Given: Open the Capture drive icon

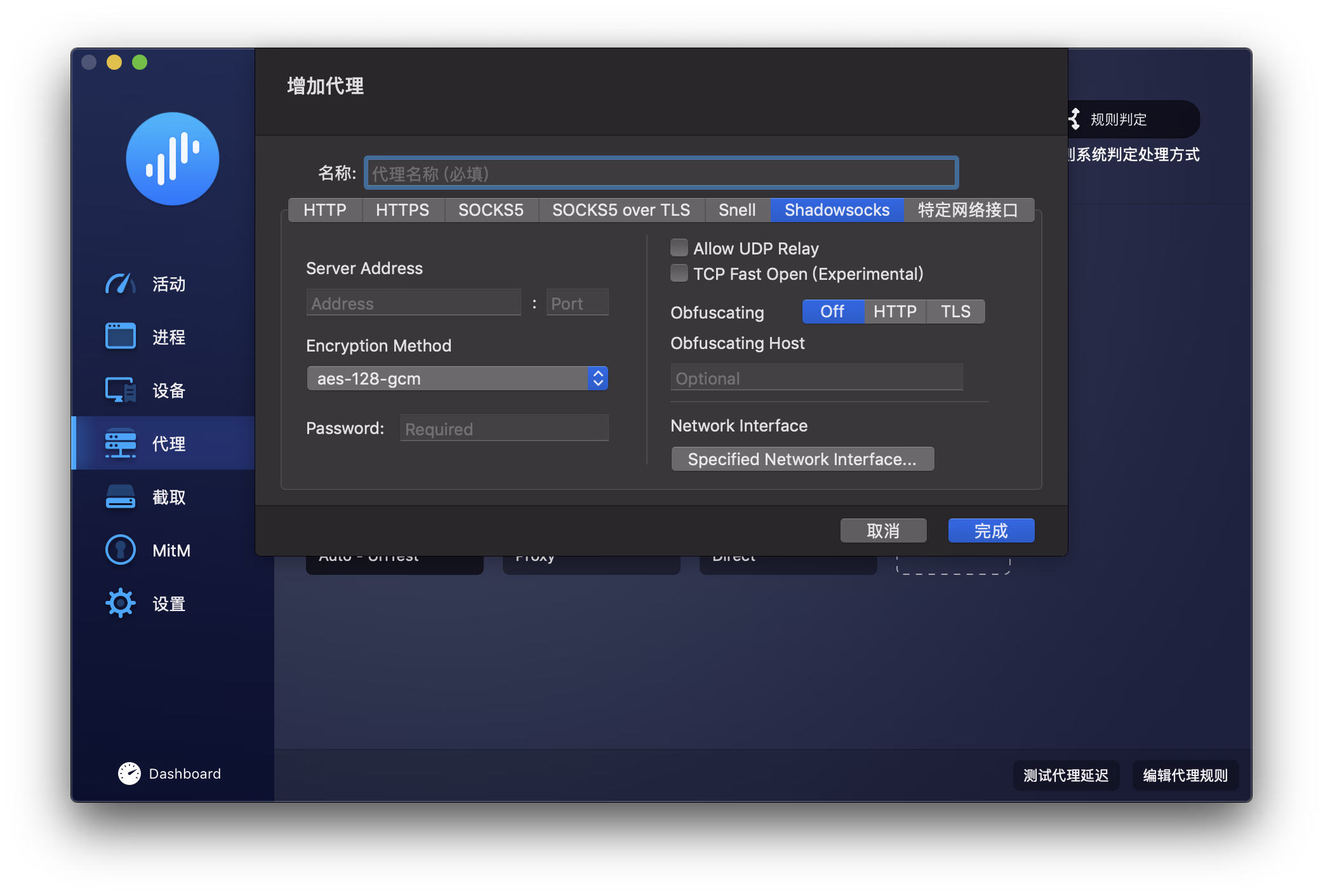Looking at the screenshot, I should coord(120,496).
